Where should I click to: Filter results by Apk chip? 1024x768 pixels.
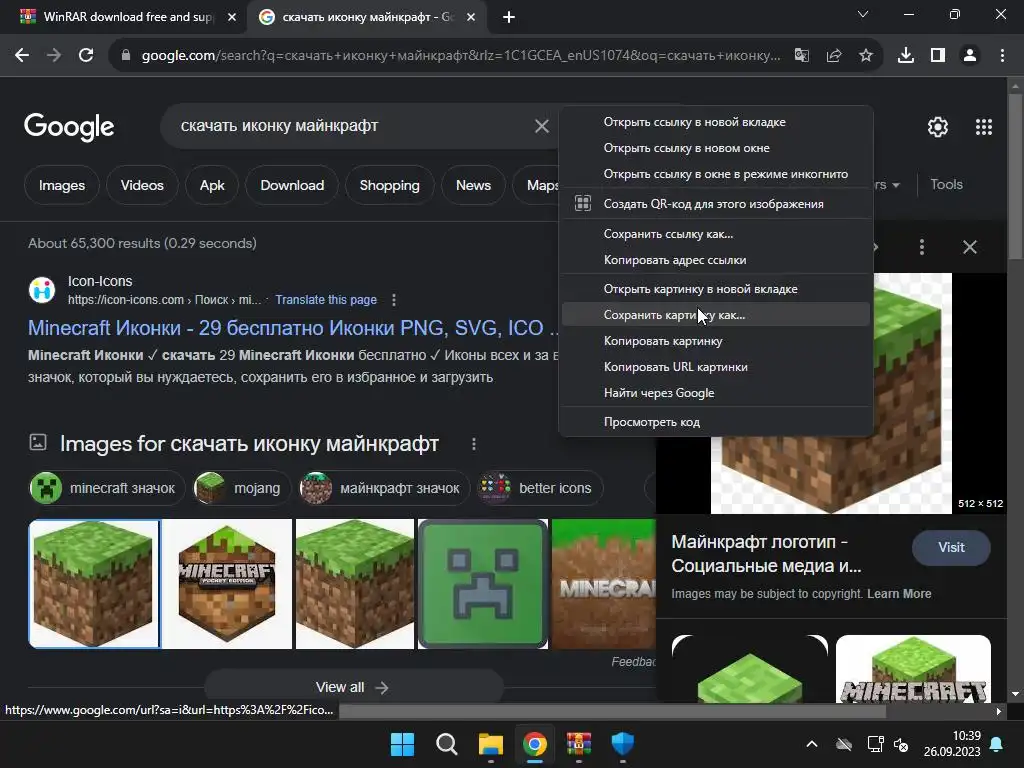click(x=212, y=185)
